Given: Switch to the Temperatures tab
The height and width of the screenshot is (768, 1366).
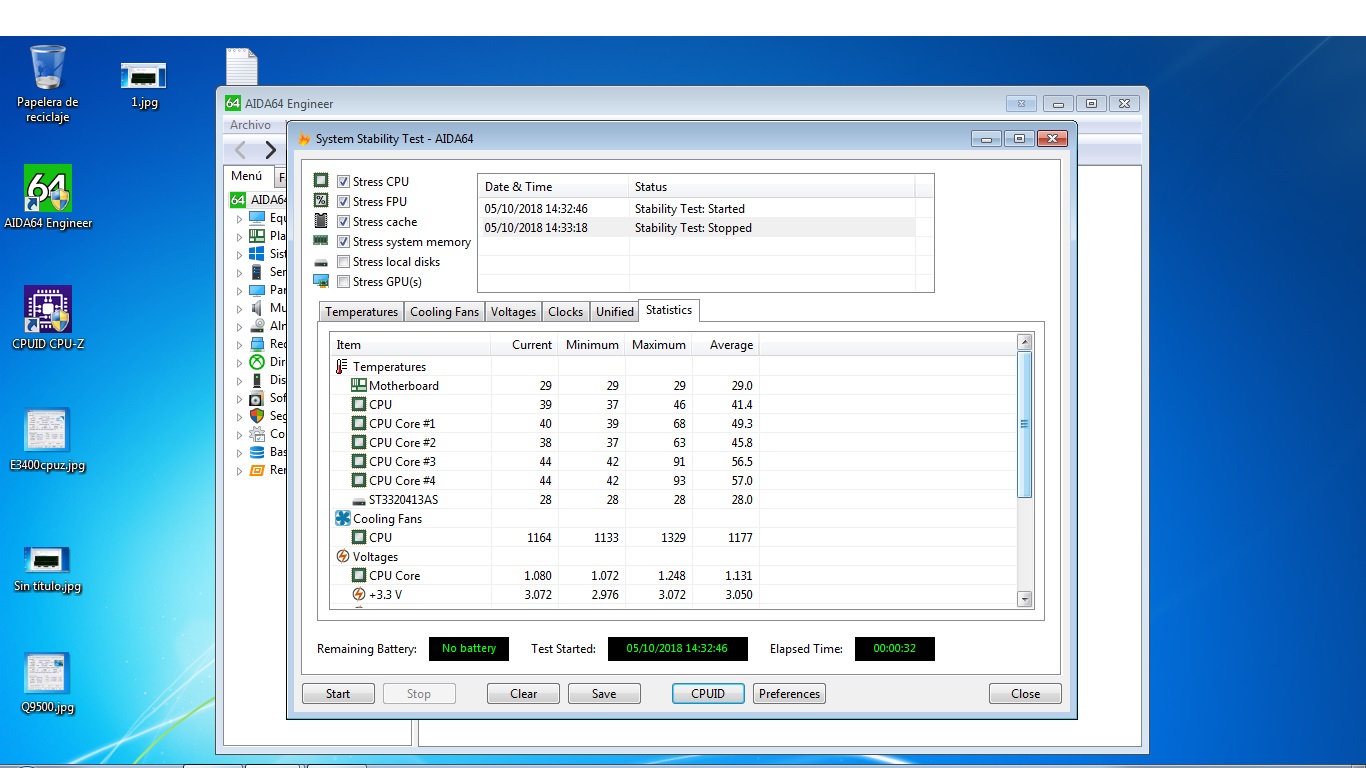Looking at the screenshot, I should coord(361,312).
